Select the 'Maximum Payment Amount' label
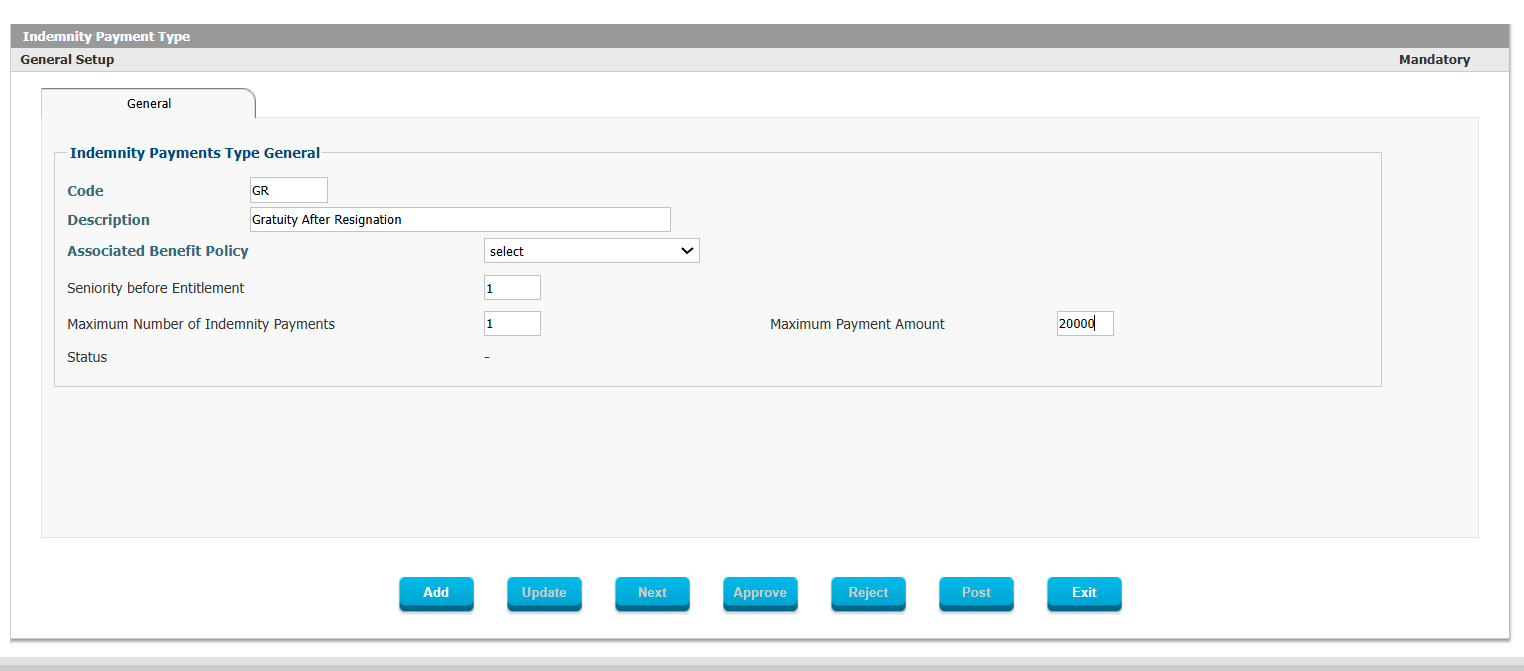Viewport: 1524px width, 671px height. pos(857,324)
